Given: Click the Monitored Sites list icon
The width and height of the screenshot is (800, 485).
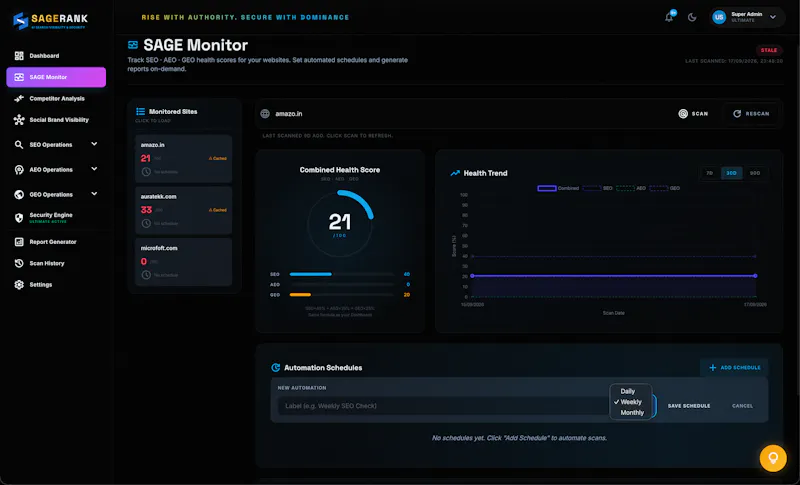Looking at the screenshot, I should (140, 111).
